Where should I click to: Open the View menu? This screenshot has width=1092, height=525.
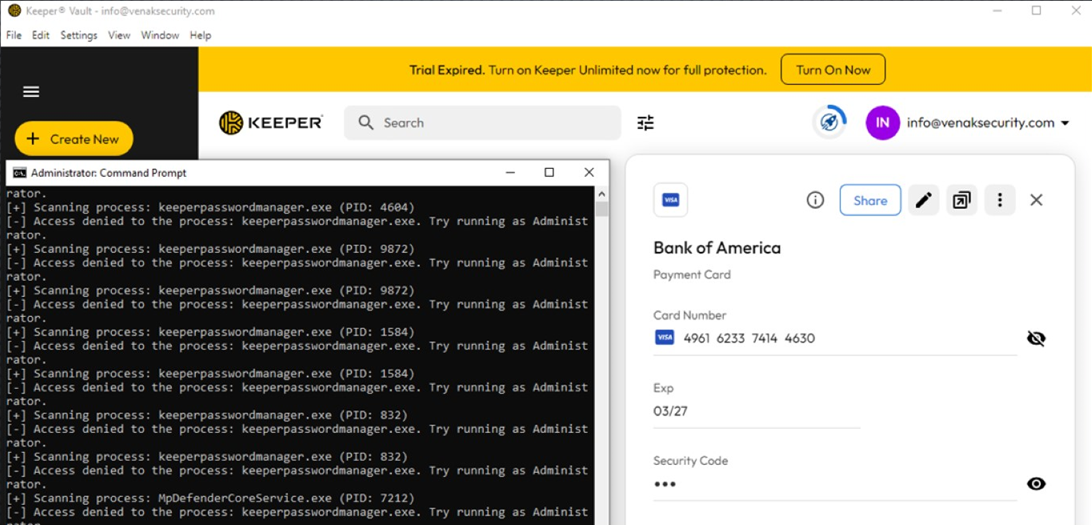(119, 35)
